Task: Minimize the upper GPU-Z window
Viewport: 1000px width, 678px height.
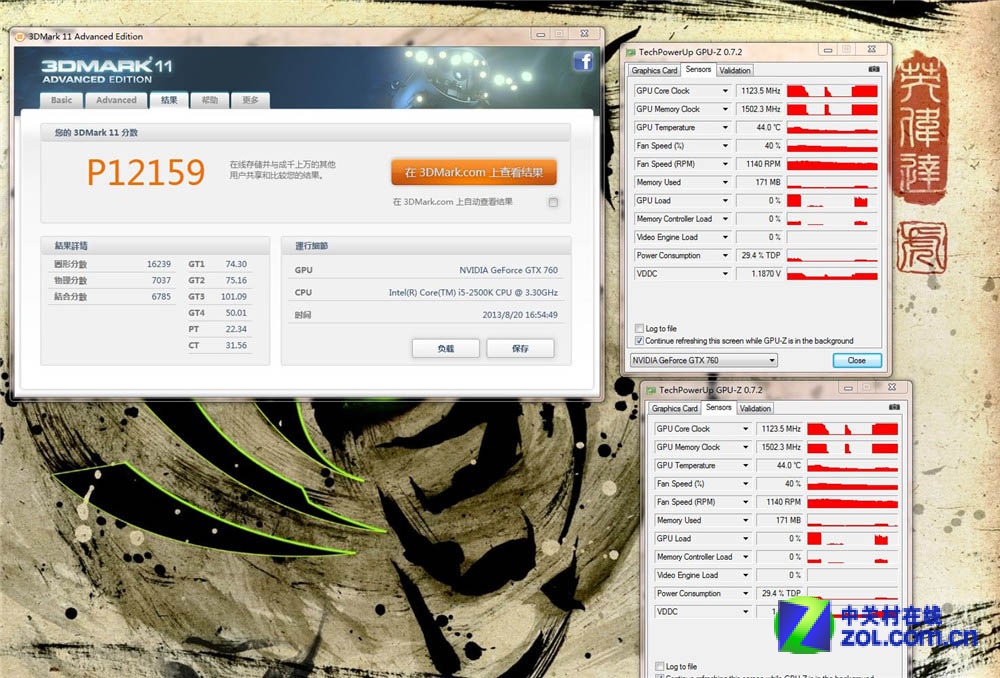Action: point(828,50)
